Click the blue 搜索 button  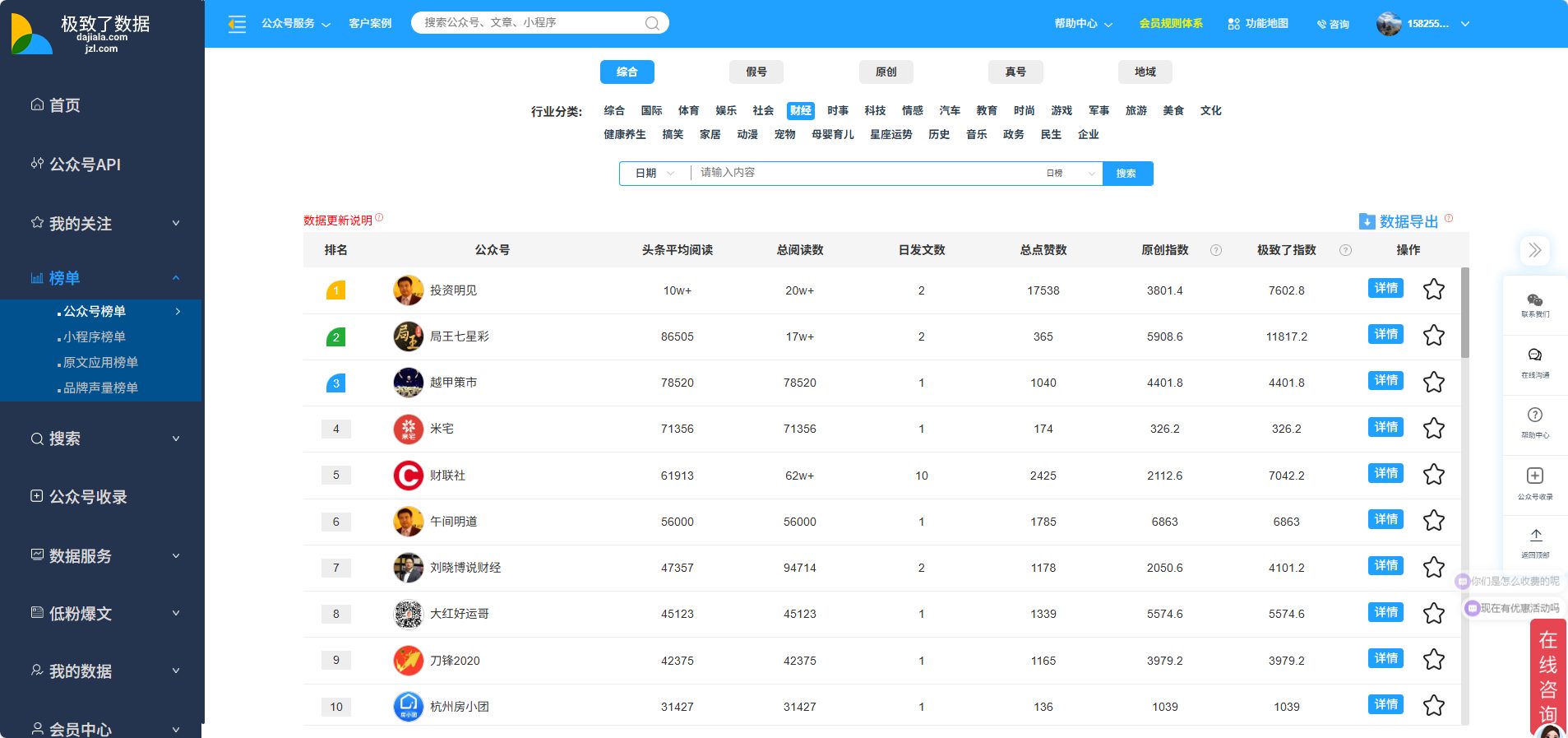(x=1127, y=173)
